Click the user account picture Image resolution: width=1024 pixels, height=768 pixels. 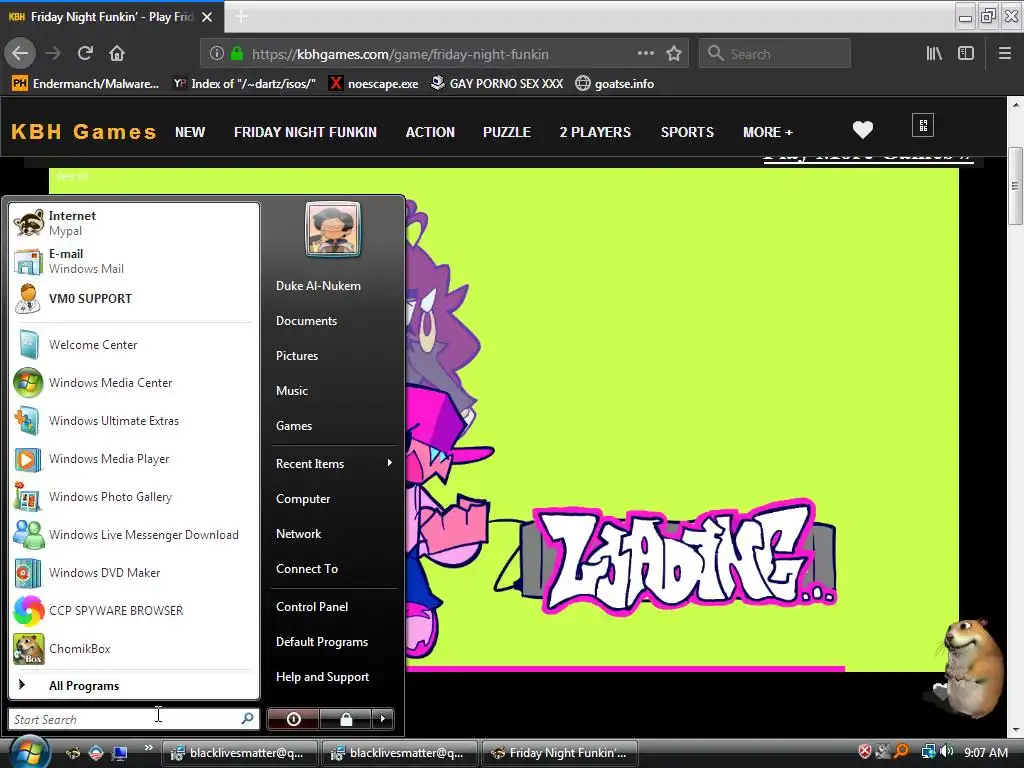[333, 229]
